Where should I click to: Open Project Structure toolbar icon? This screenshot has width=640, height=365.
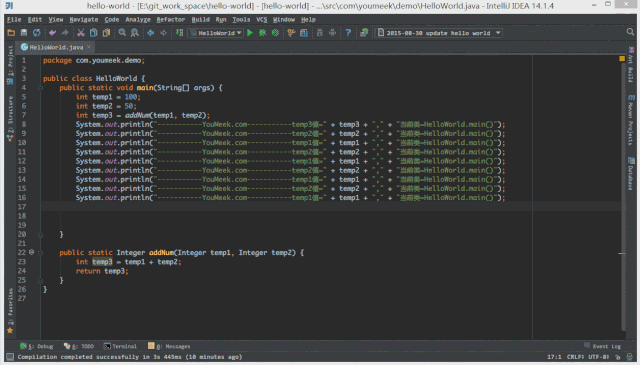(304, 33)
